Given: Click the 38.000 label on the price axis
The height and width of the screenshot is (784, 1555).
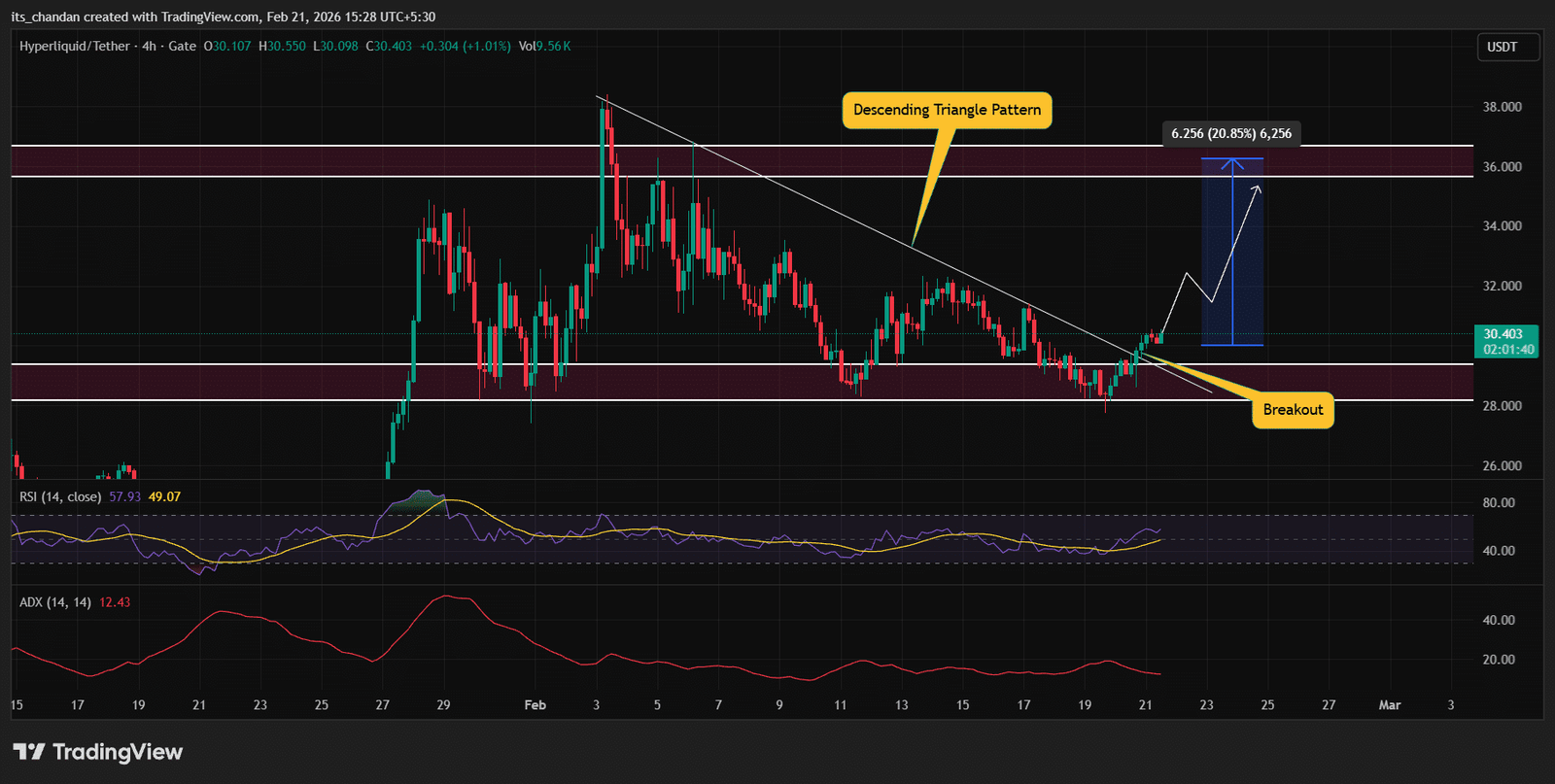Looking at the screenshot, I should point(1502,107).
